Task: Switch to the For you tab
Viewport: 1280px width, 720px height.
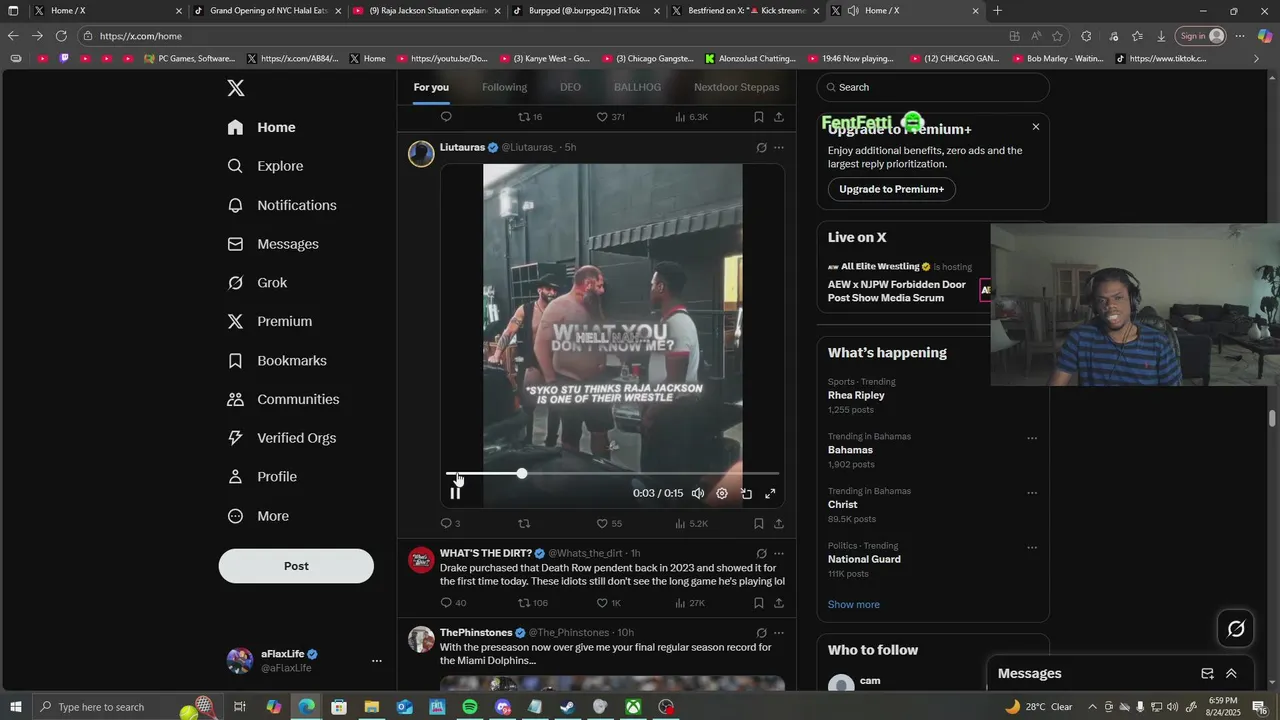Action: (431, 87)
